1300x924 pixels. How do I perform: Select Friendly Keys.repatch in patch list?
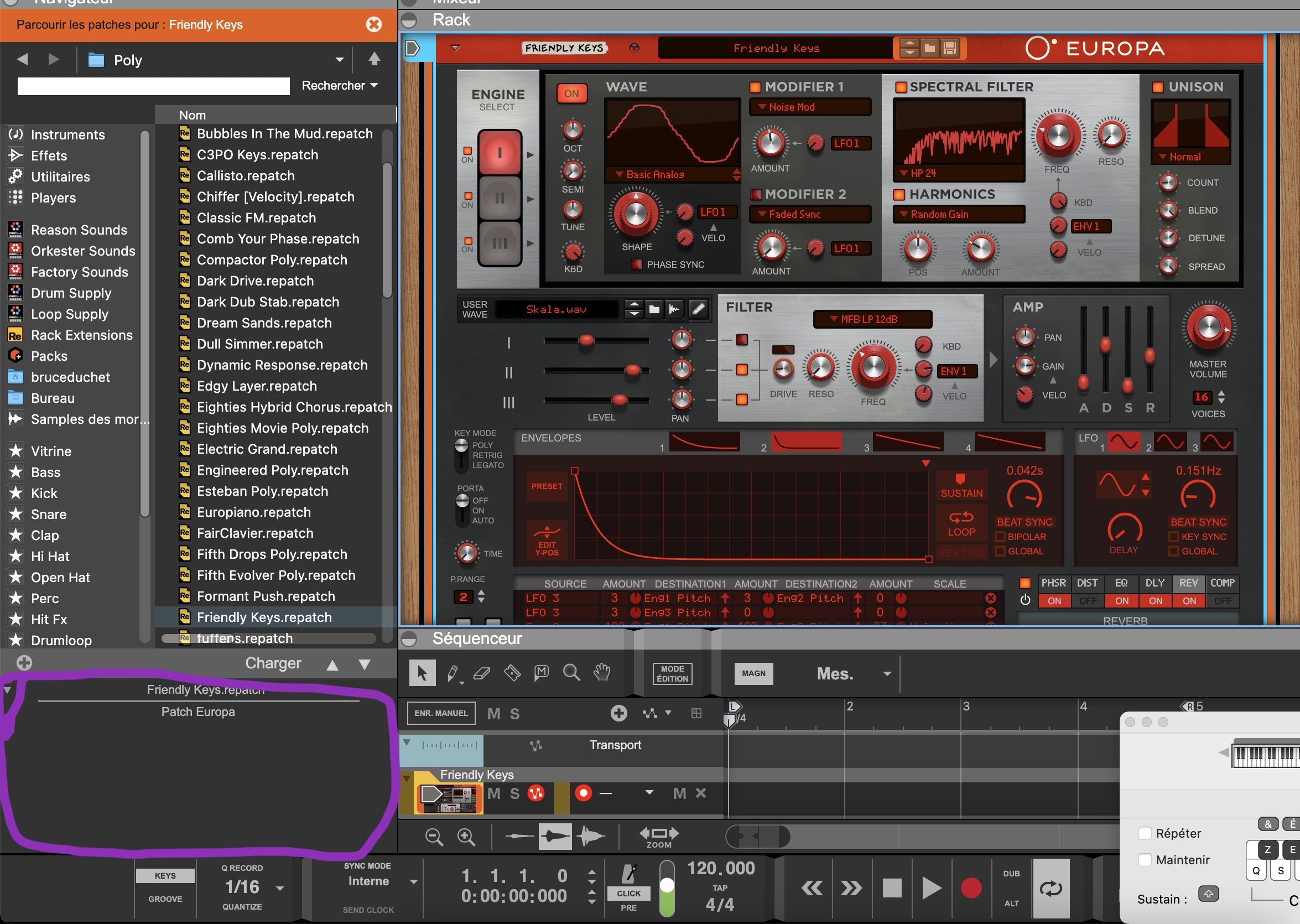pos(264,617)
